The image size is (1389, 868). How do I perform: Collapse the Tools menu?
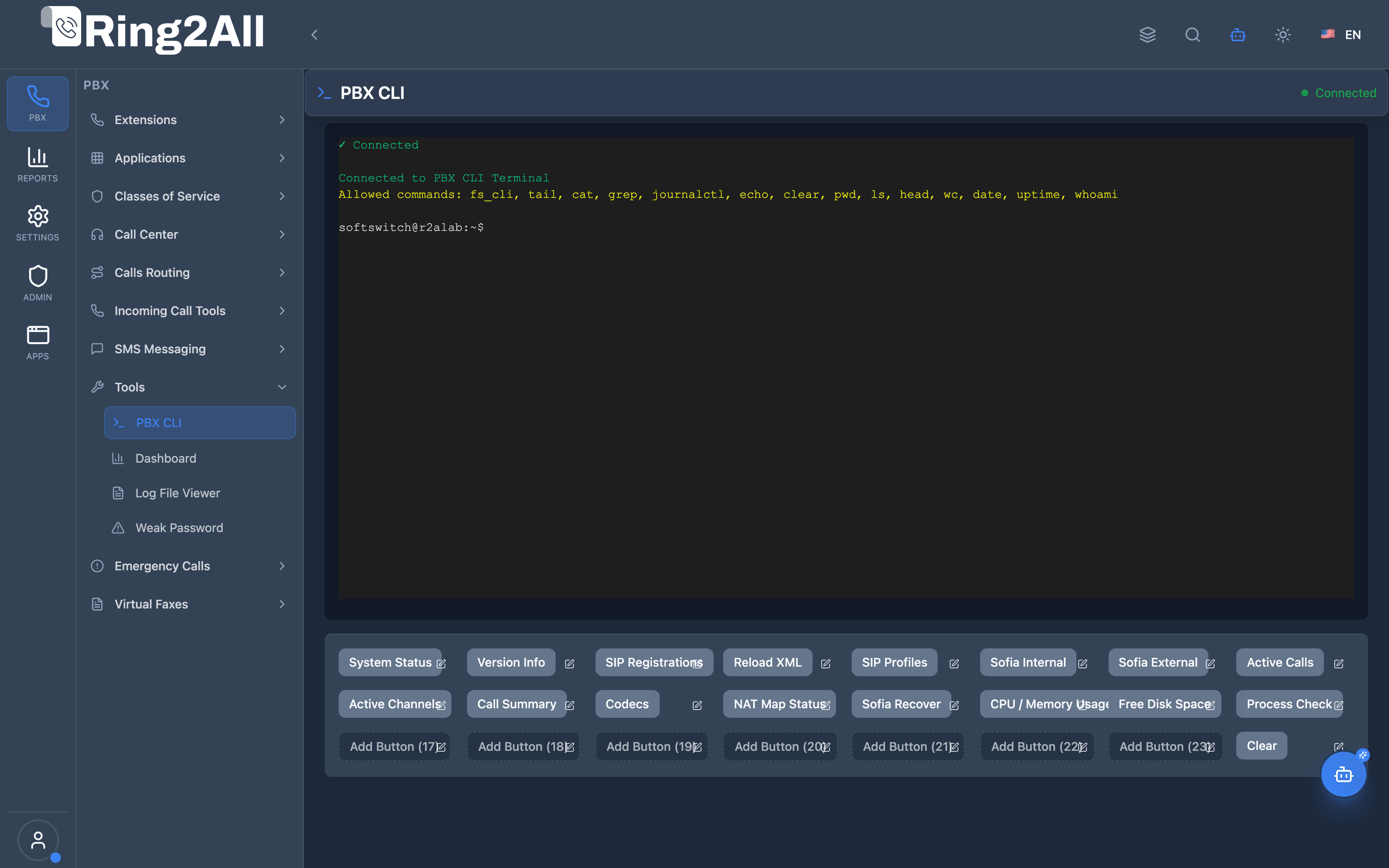click(x=188, y=387)
